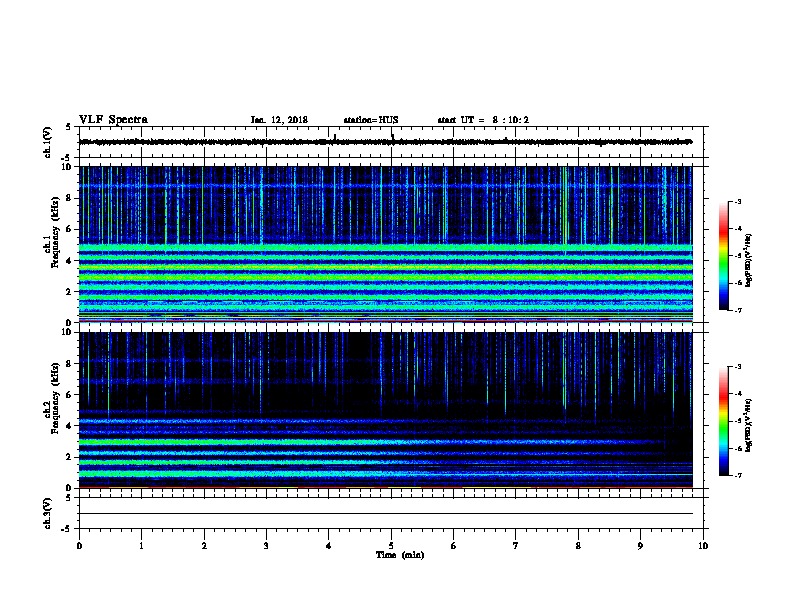Click the time axis tick label "1"
Image resolution: width=792 pixels, height=612 pixels.
[x=141, y=545]
